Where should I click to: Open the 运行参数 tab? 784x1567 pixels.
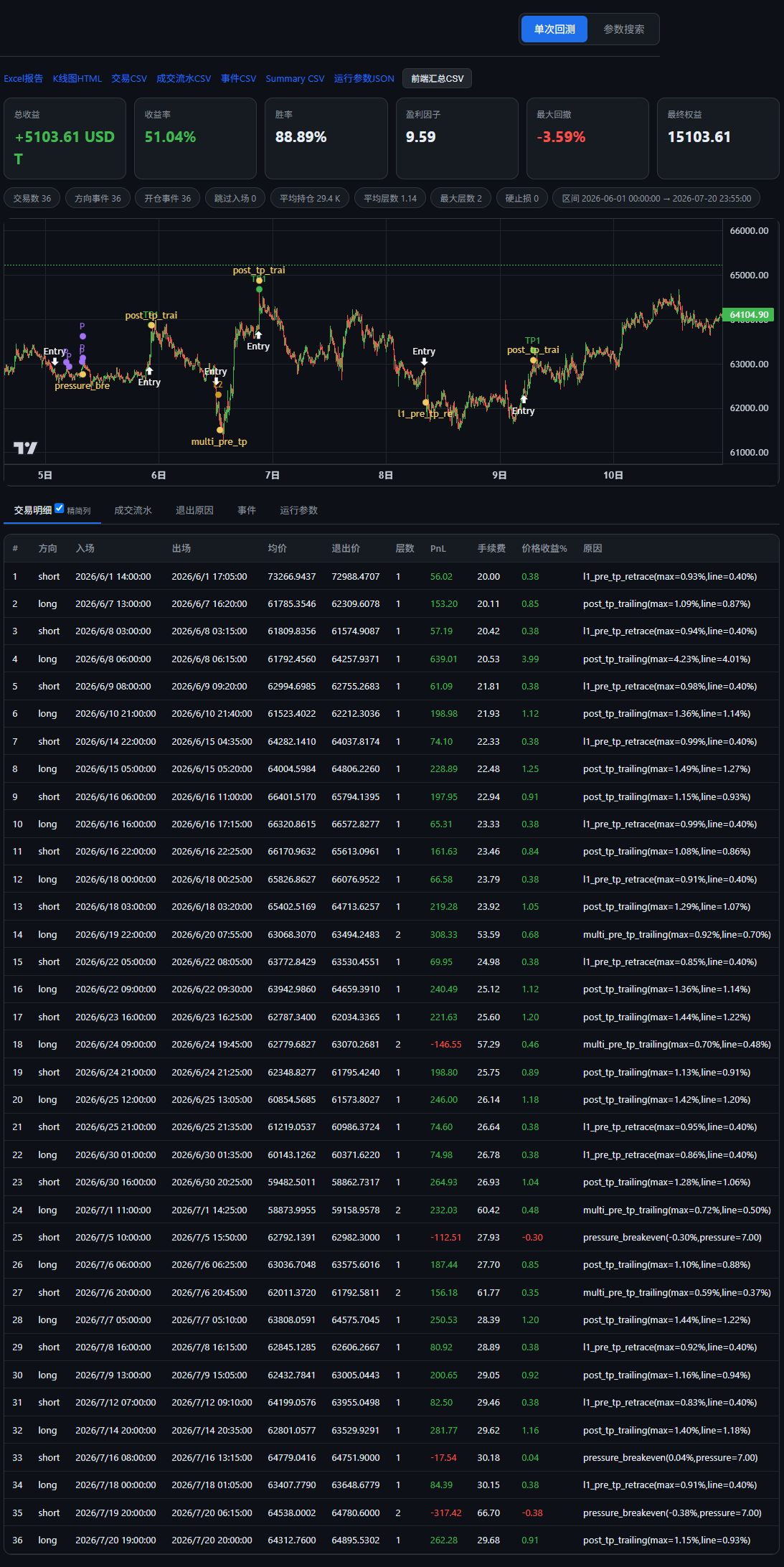point(298,510)
